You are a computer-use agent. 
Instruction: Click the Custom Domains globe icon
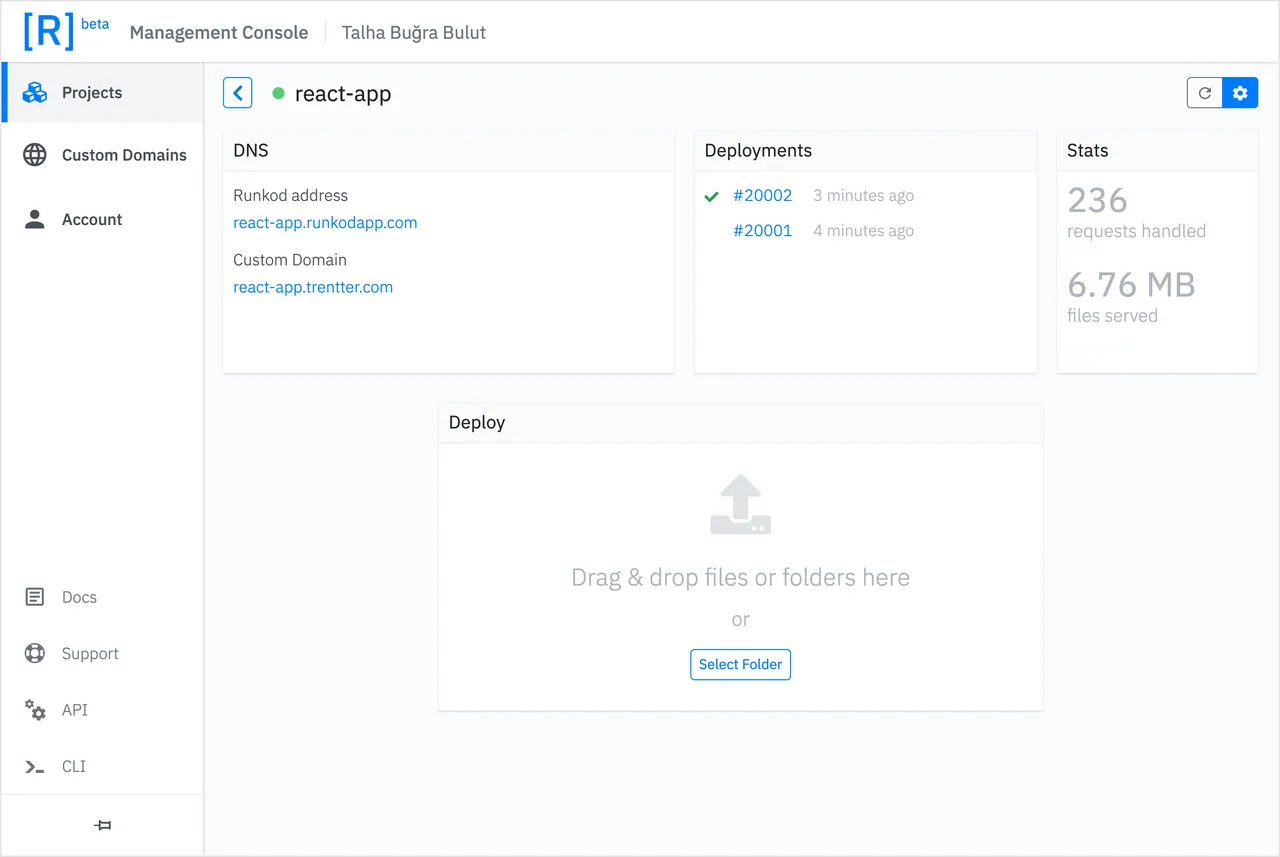(x=35, y=155)
